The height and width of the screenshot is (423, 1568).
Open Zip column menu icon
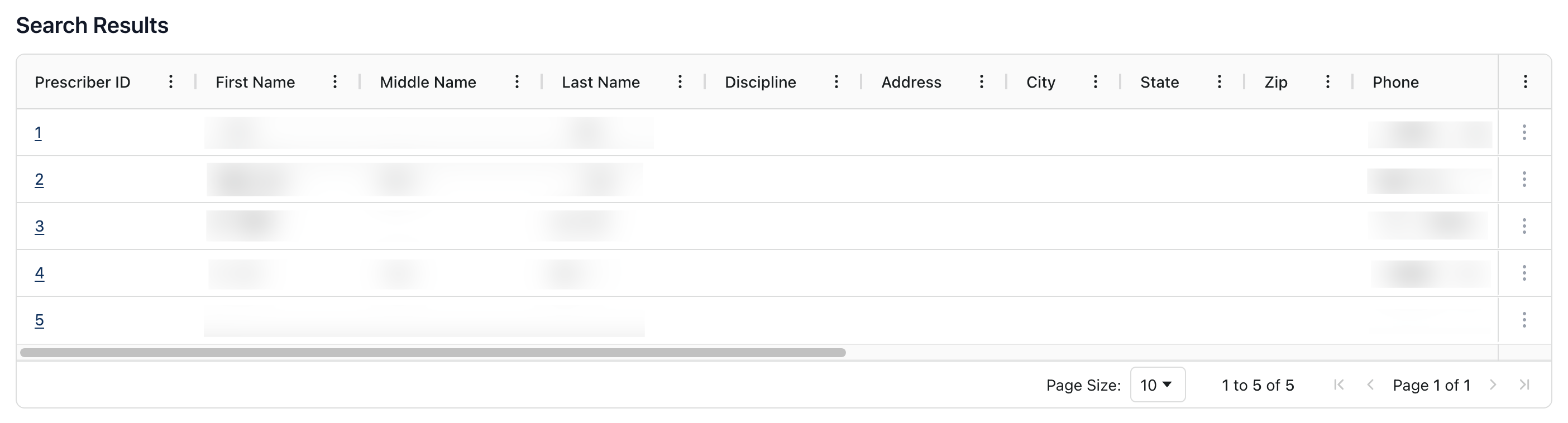click(1327, 81)
